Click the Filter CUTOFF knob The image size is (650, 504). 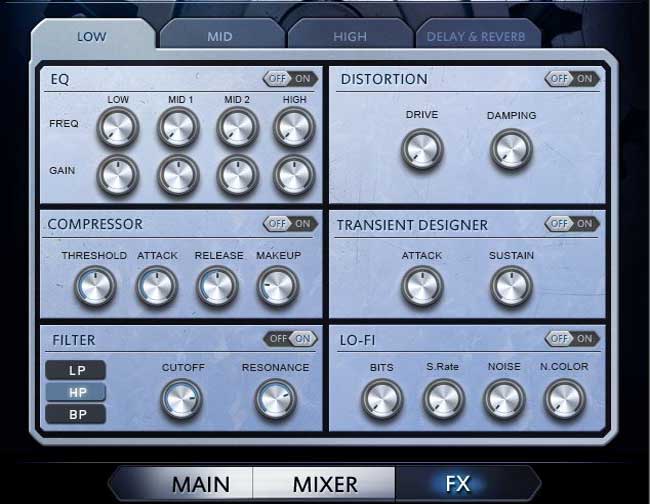(x=182, y=399)
